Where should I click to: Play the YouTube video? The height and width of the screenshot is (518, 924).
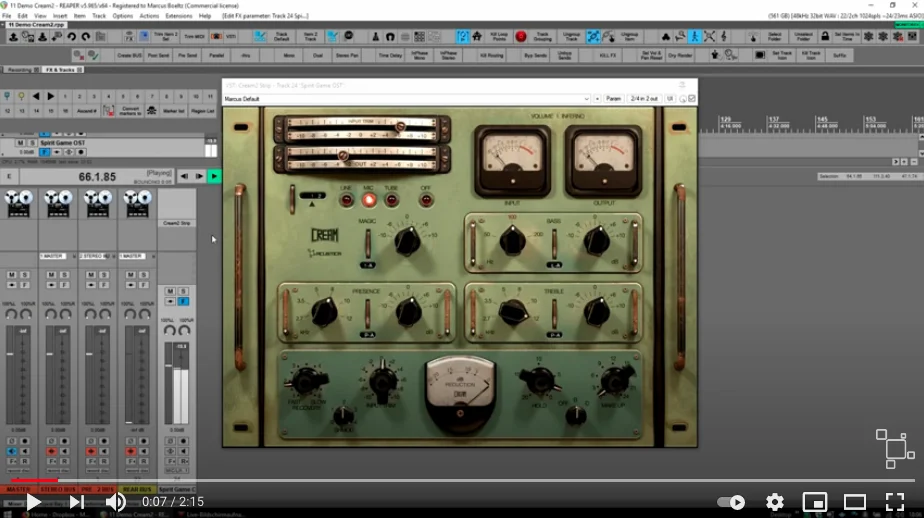click(33, 502)
